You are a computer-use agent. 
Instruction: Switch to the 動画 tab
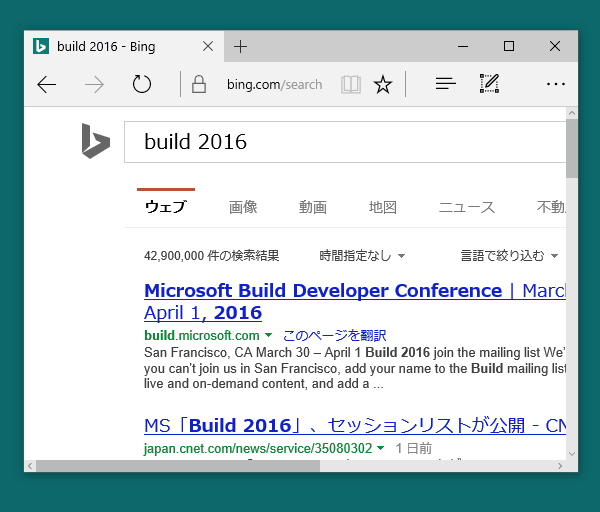(313, 207)
